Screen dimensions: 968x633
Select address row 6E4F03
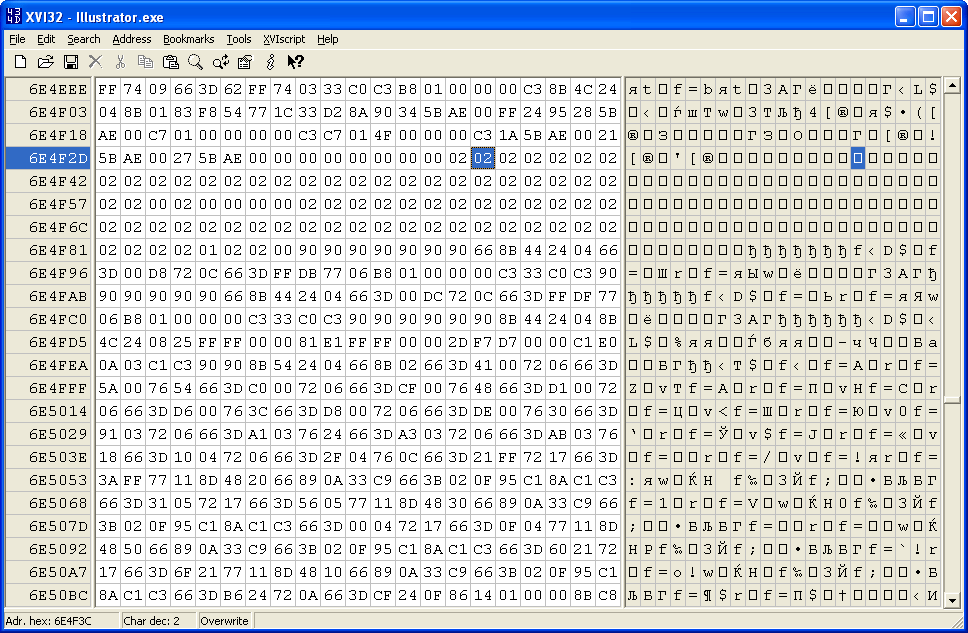click(48, 112)
